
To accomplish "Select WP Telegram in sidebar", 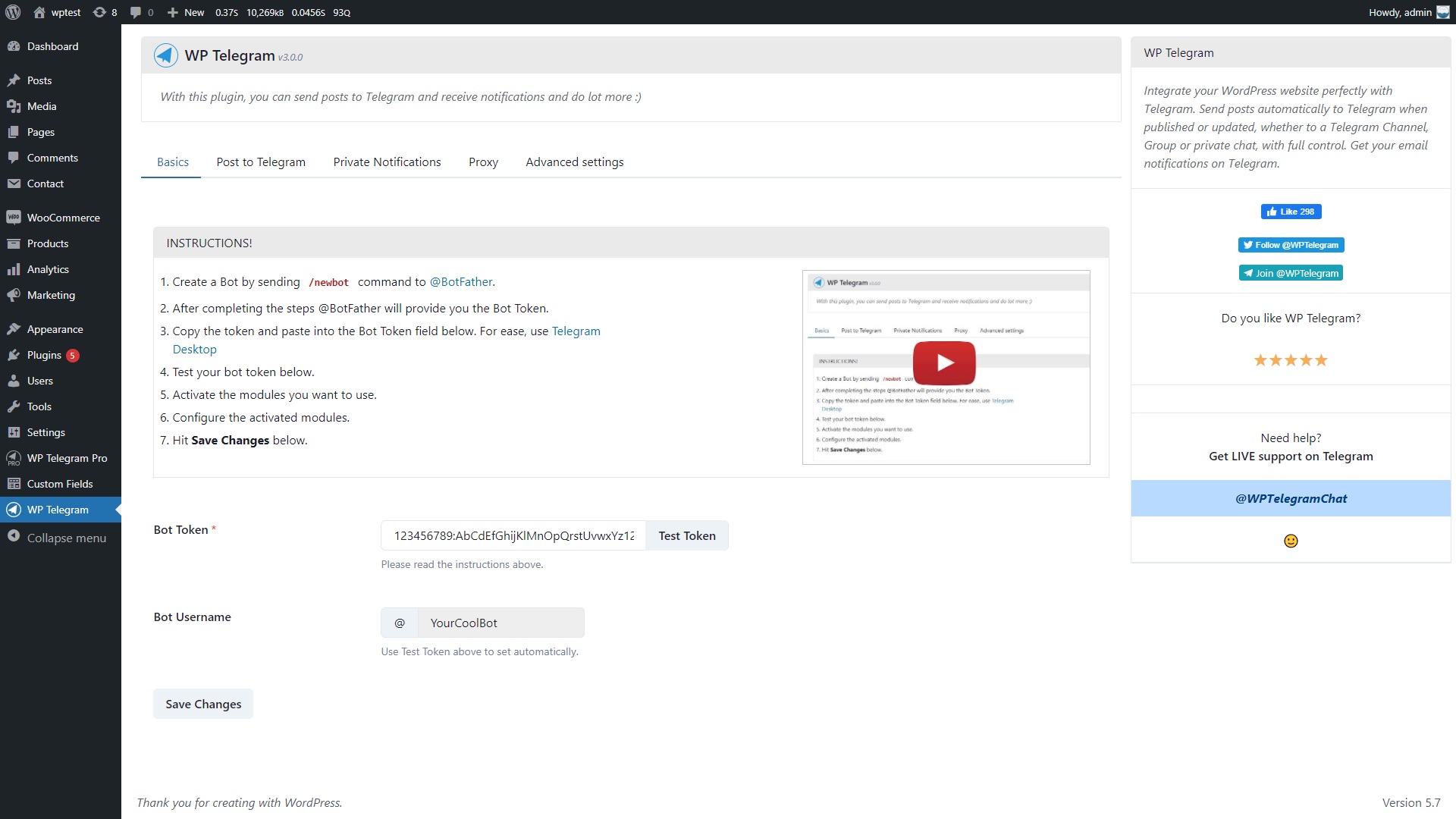I will (x=61, y=510).
